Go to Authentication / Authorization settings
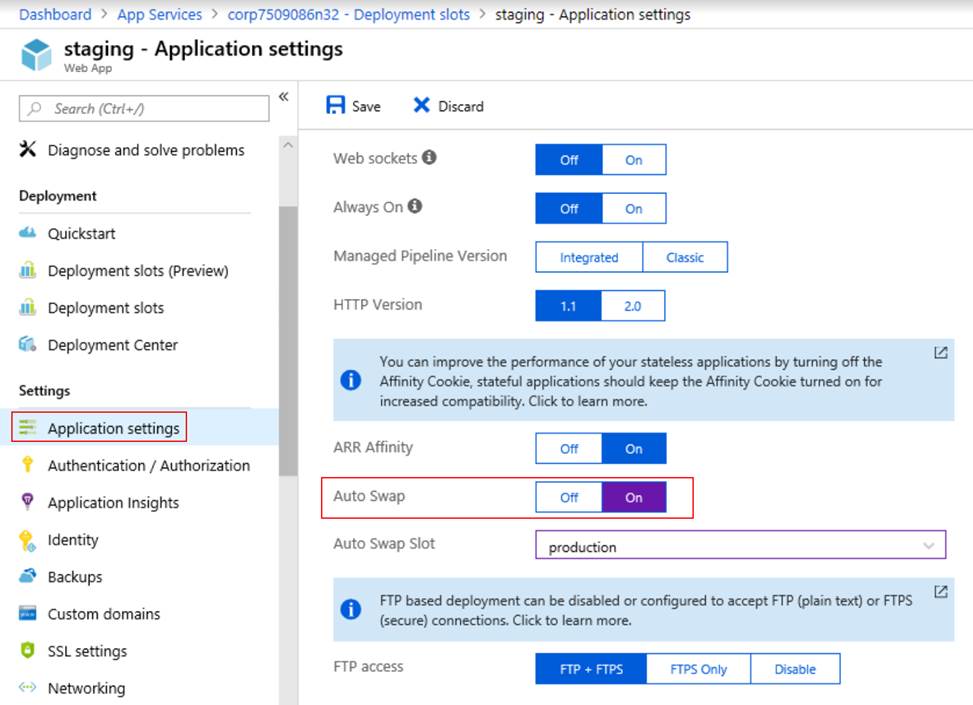The height and width of the screenshot is (705, 973). pyautogui.click(x=148, y=465)
